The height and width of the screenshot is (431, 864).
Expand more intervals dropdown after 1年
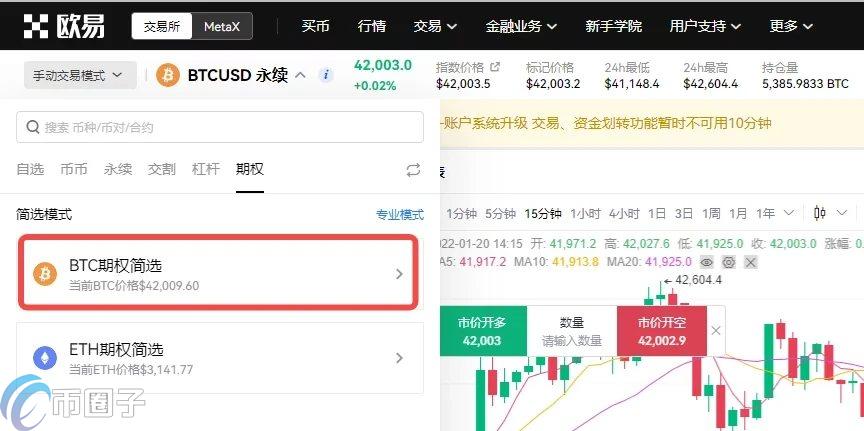(789, 213)
